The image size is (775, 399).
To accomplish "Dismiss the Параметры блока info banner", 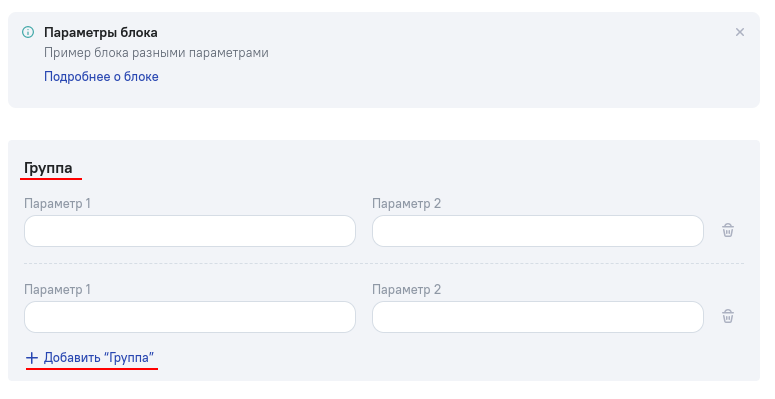I will [x=739, y=32].
